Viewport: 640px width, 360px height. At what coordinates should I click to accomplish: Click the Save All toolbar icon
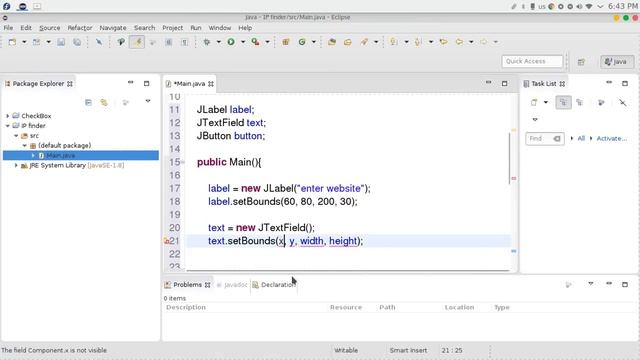point(77,42)
